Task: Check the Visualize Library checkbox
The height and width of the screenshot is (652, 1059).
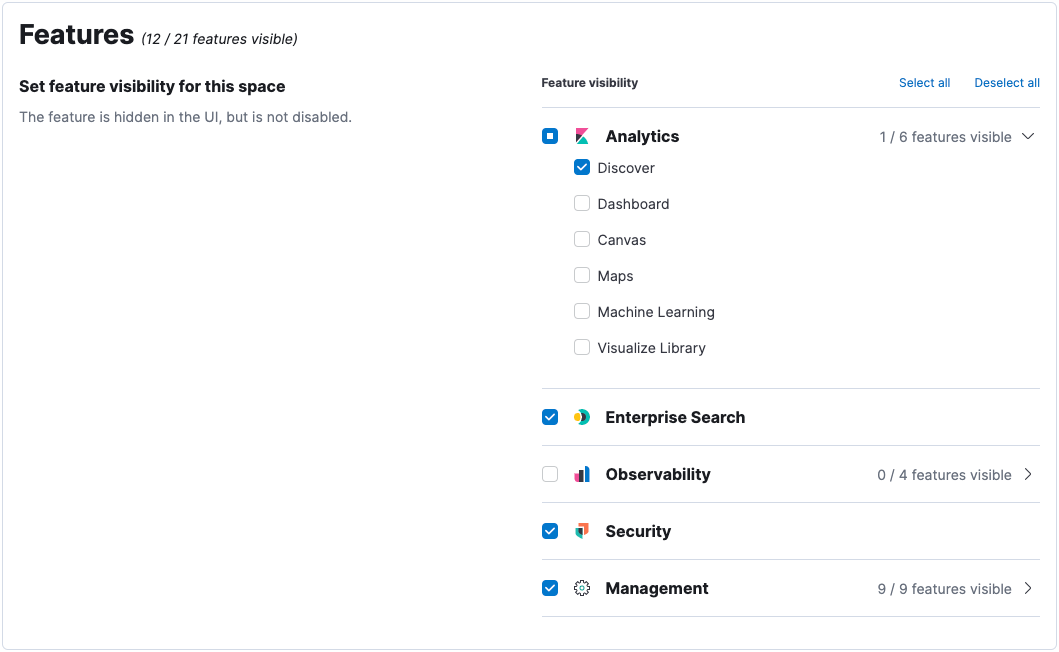Action: tap(582, 348)
